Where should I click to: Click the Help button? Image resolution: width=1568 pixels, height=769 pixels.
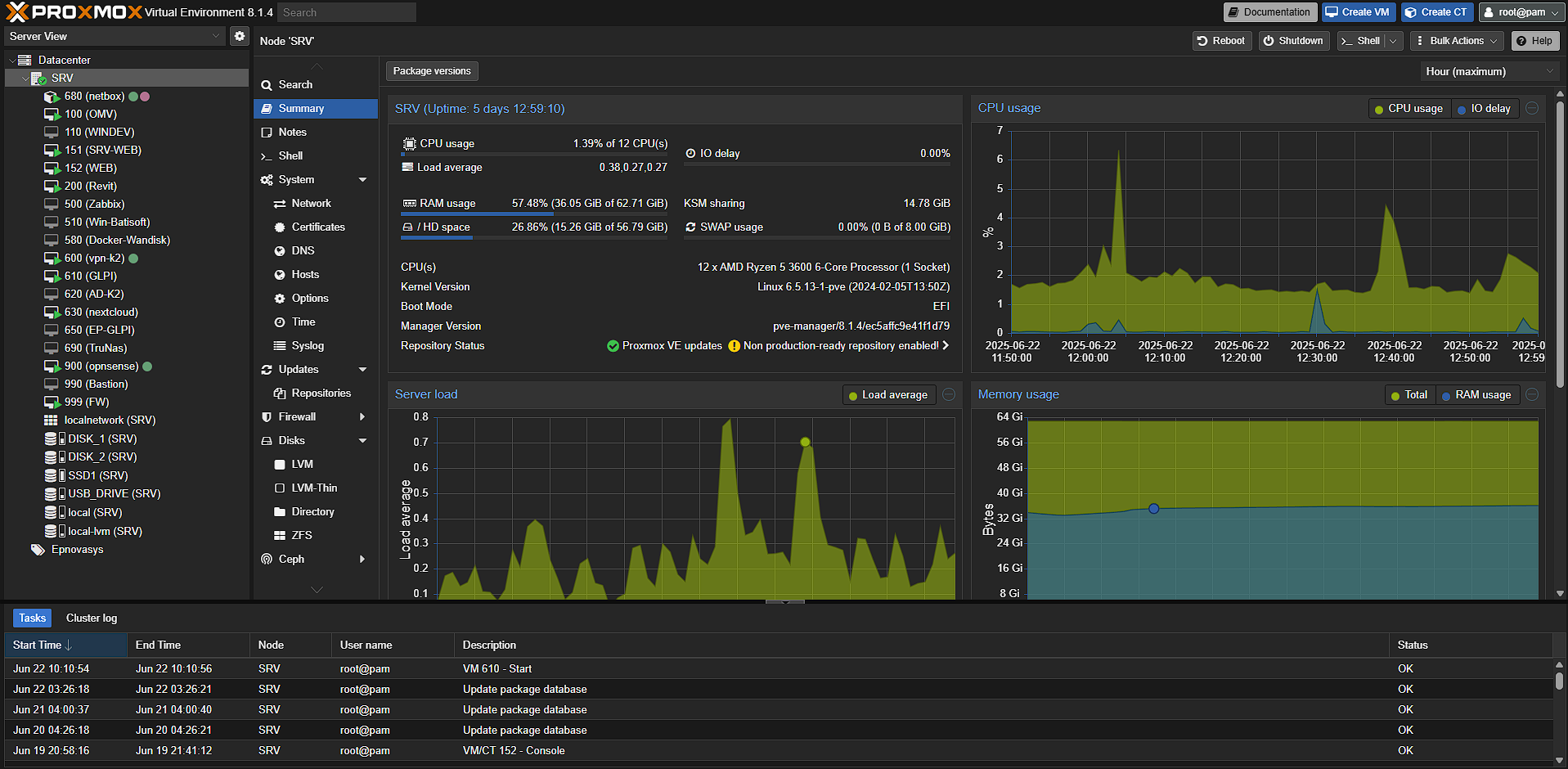pyautogui.click(x=1535, y=41)
